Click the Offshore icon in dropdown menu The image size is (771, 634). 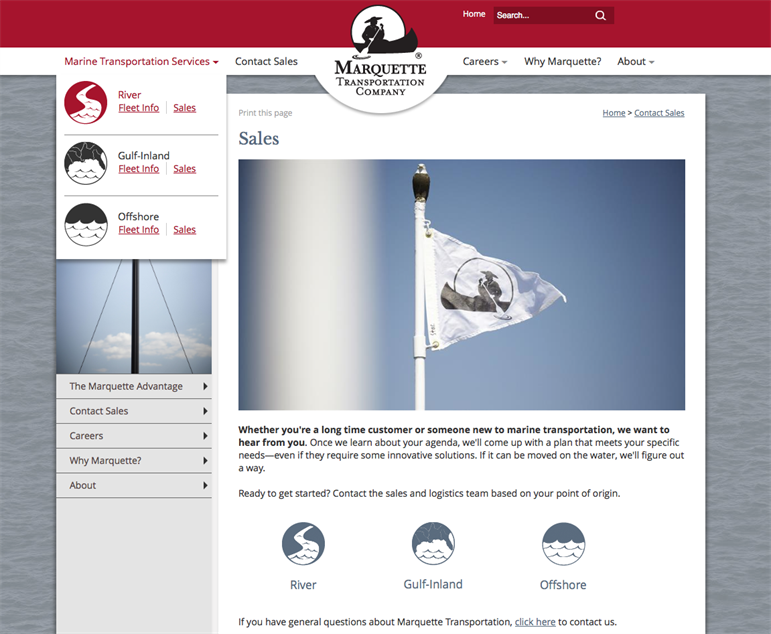click(x=86, y=224)
